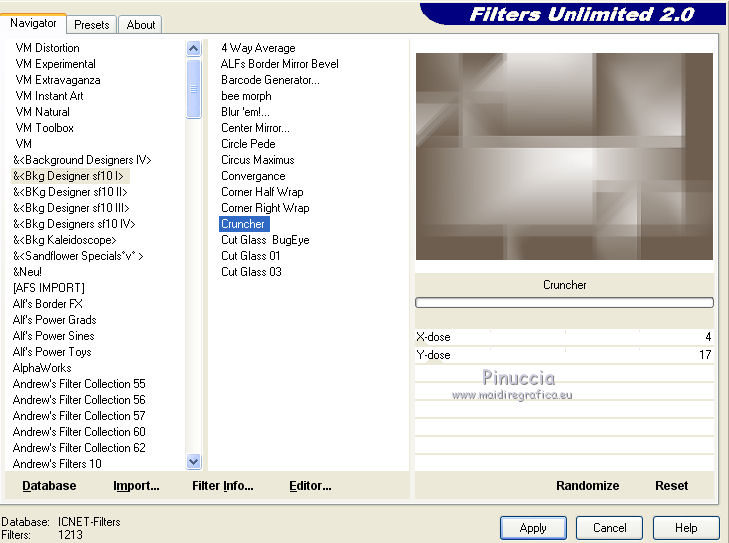Click the scroll up arrow in category list
729x543 pixels.
(193, 48)
